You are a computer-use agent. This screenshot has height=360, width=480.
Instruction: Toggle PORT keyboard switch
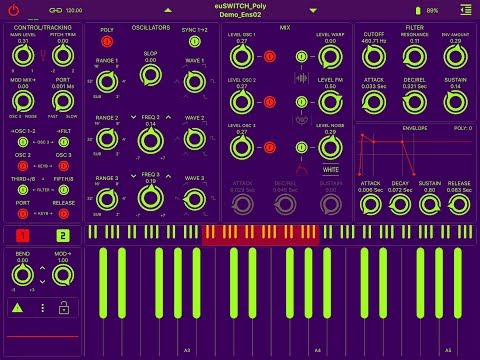(23, 214)
